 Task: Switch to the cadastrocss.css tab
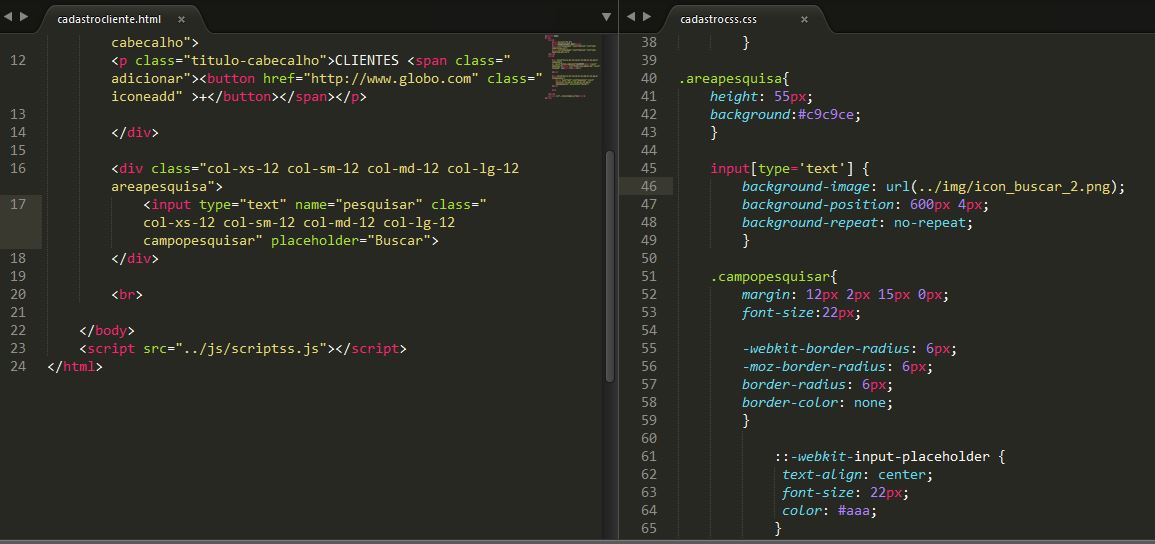tap(718, 19)
